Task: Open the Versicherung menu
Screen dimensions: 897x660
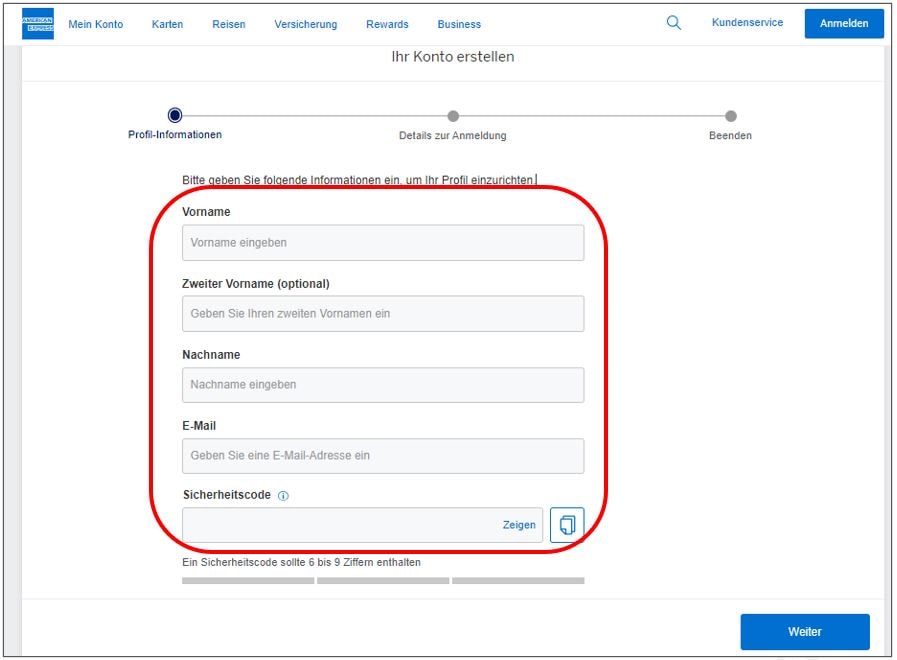Action: click(306, 24)
